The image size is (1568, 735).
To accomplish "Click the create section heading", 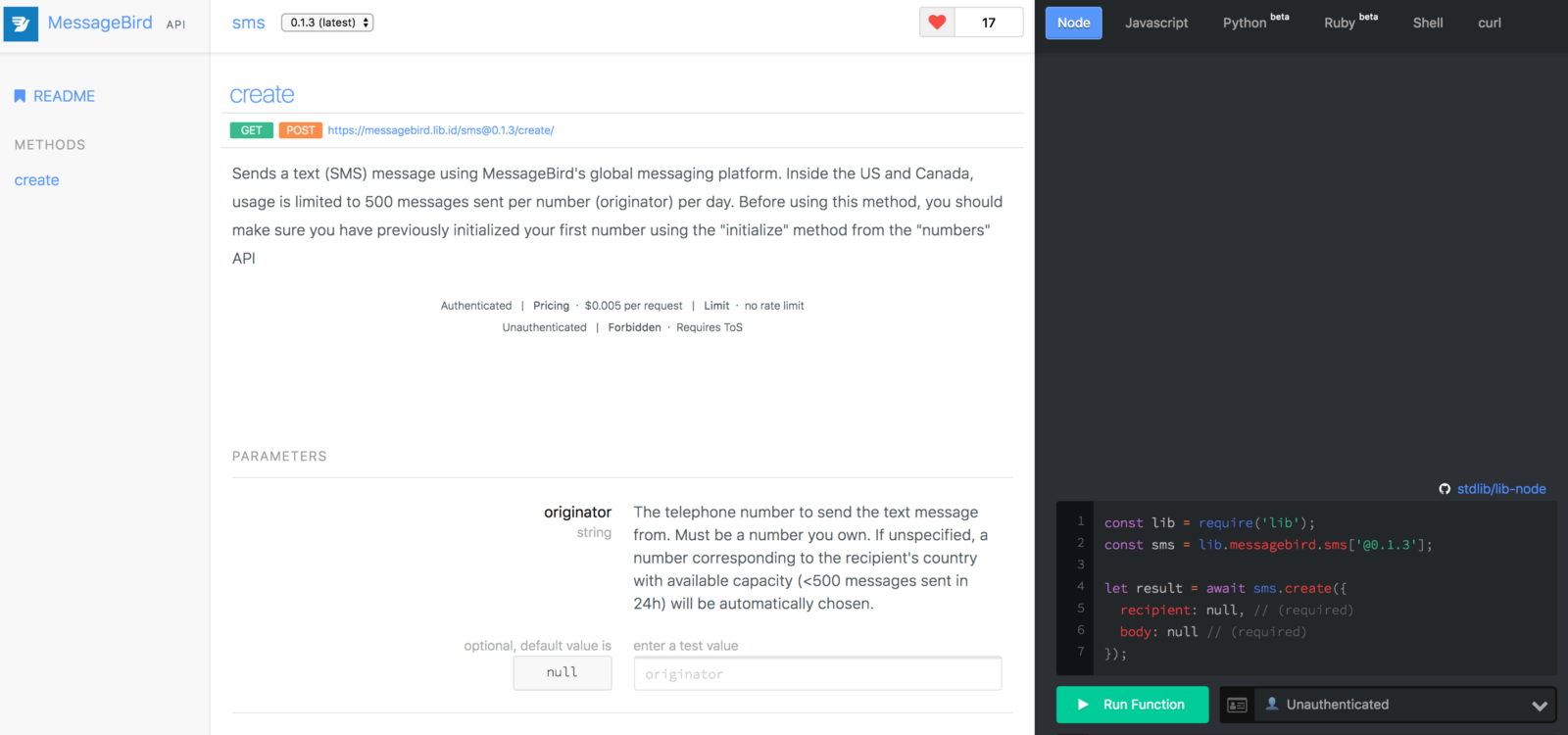I will [x=262, y=95].
